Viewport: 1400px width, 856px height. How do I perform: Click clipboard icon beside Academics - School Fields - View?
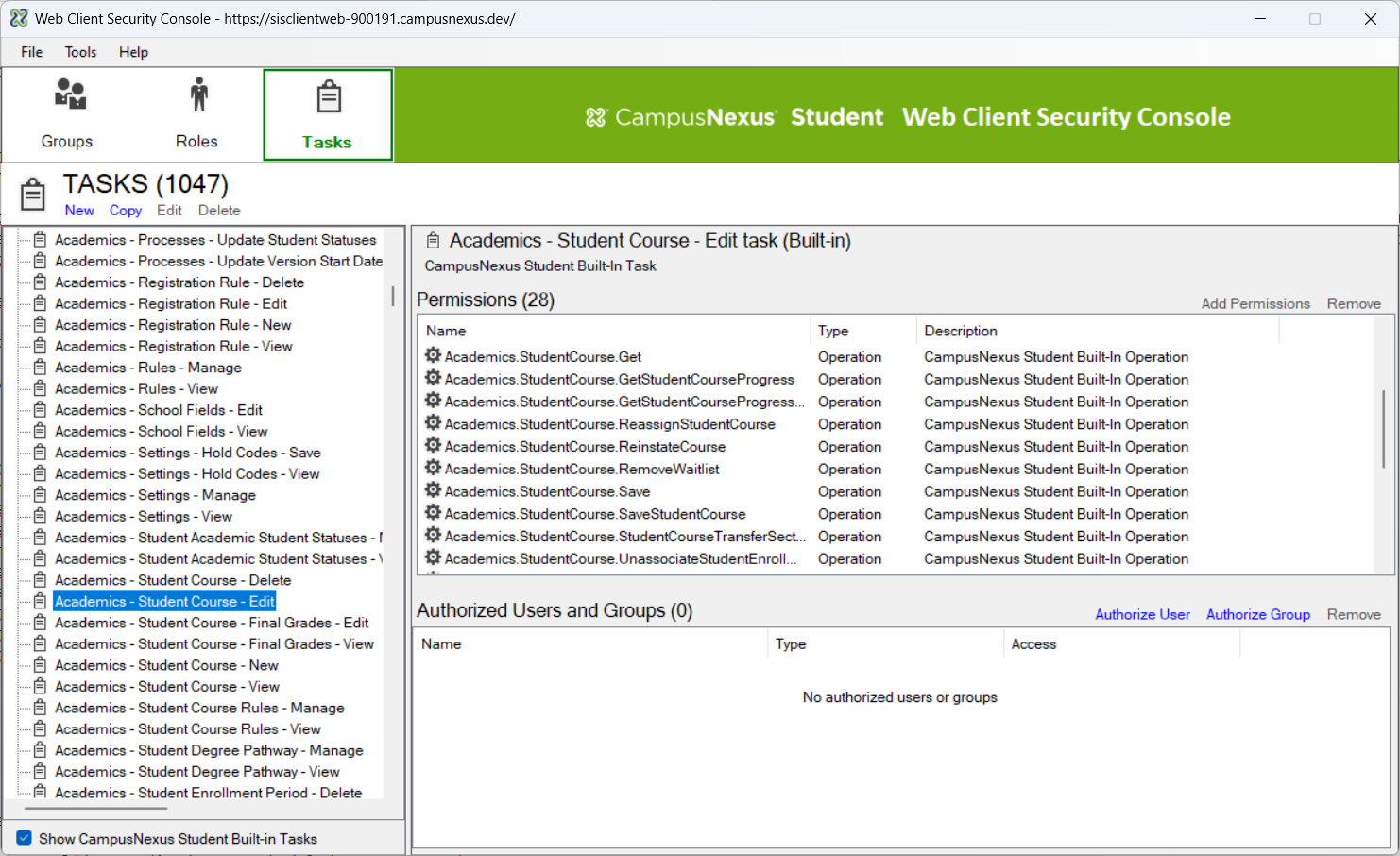pos(40,431)
